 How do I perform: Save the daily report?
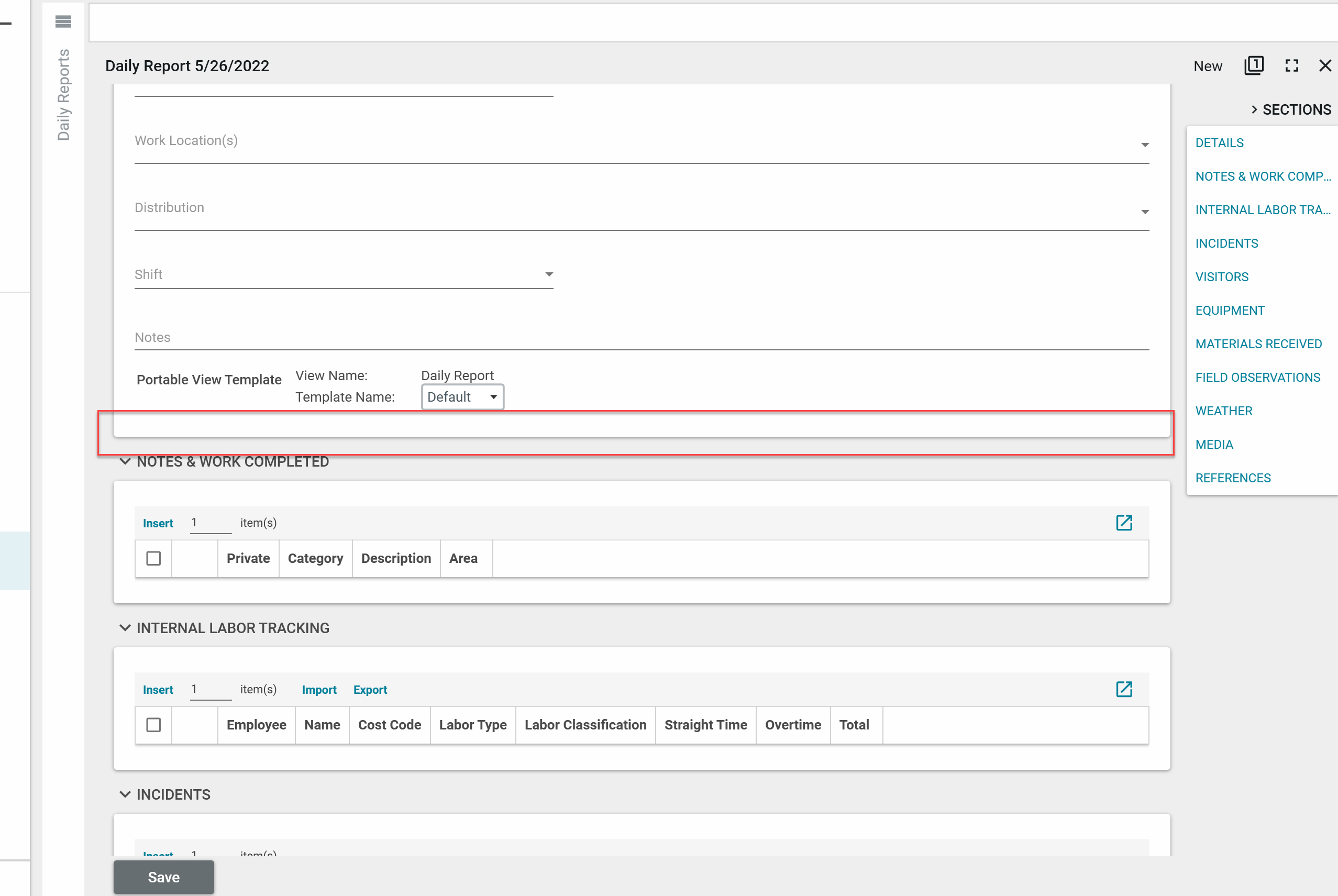click(163, 877)
